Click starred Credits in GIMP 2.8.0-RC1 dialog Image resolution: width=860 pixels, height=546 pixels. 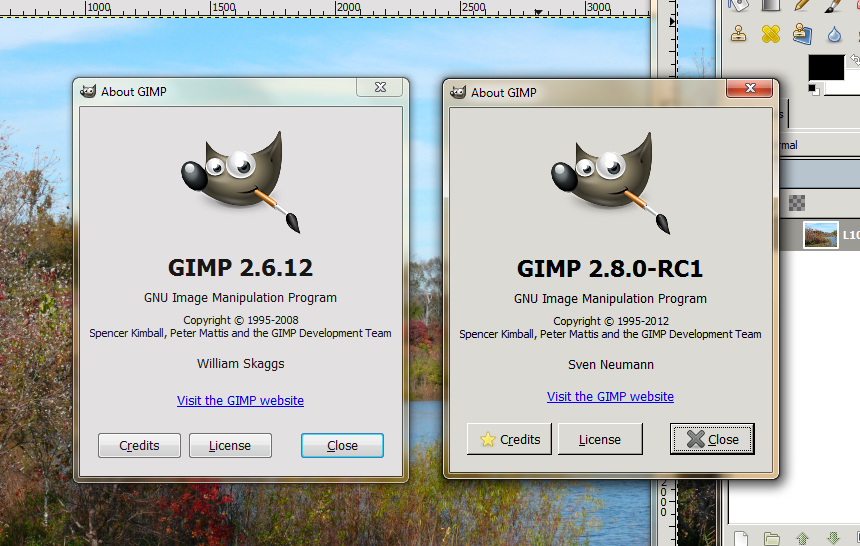(x=509, y=439)
